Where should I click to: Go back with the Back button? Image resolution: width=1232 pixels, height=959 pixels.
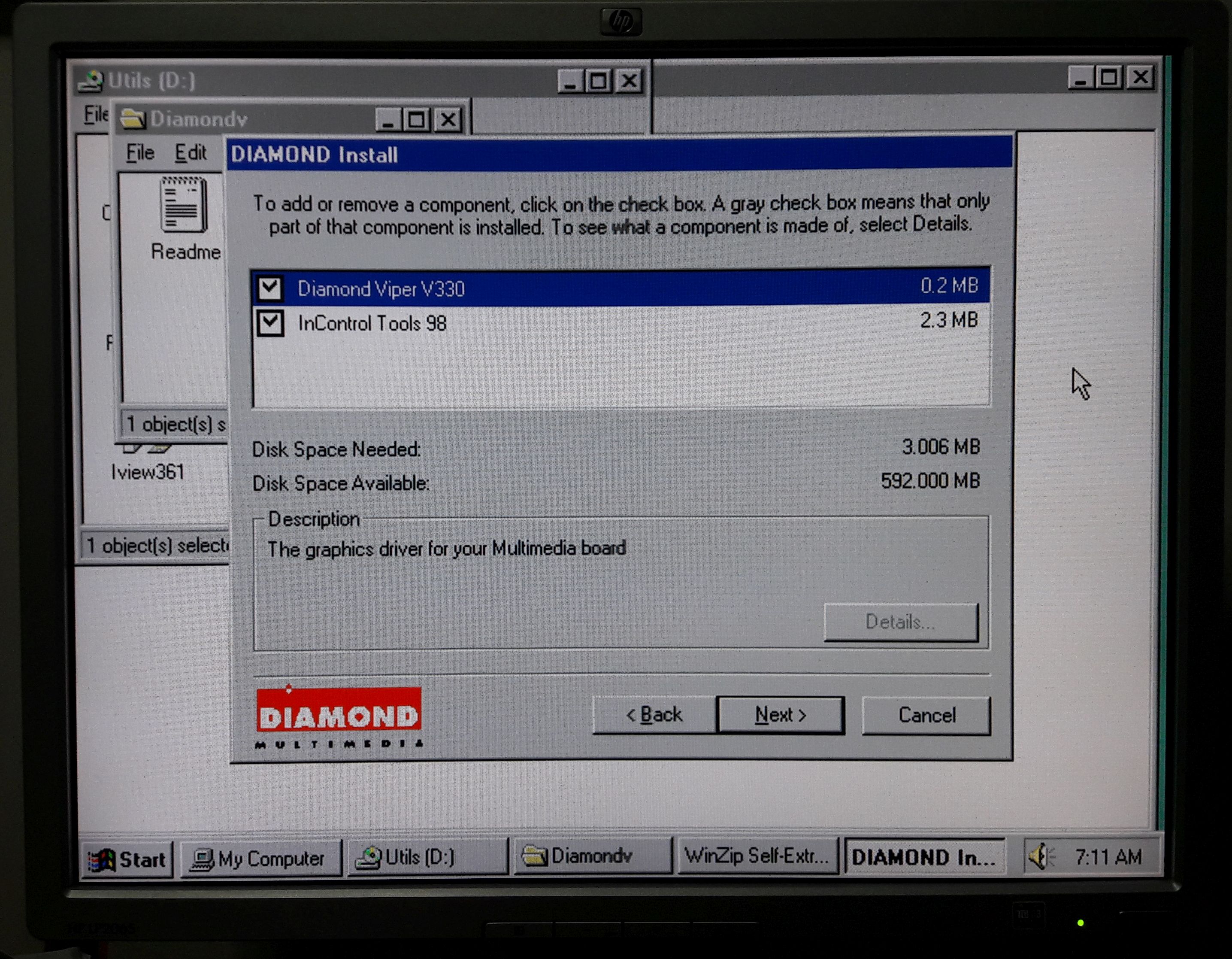pos(654,715)
